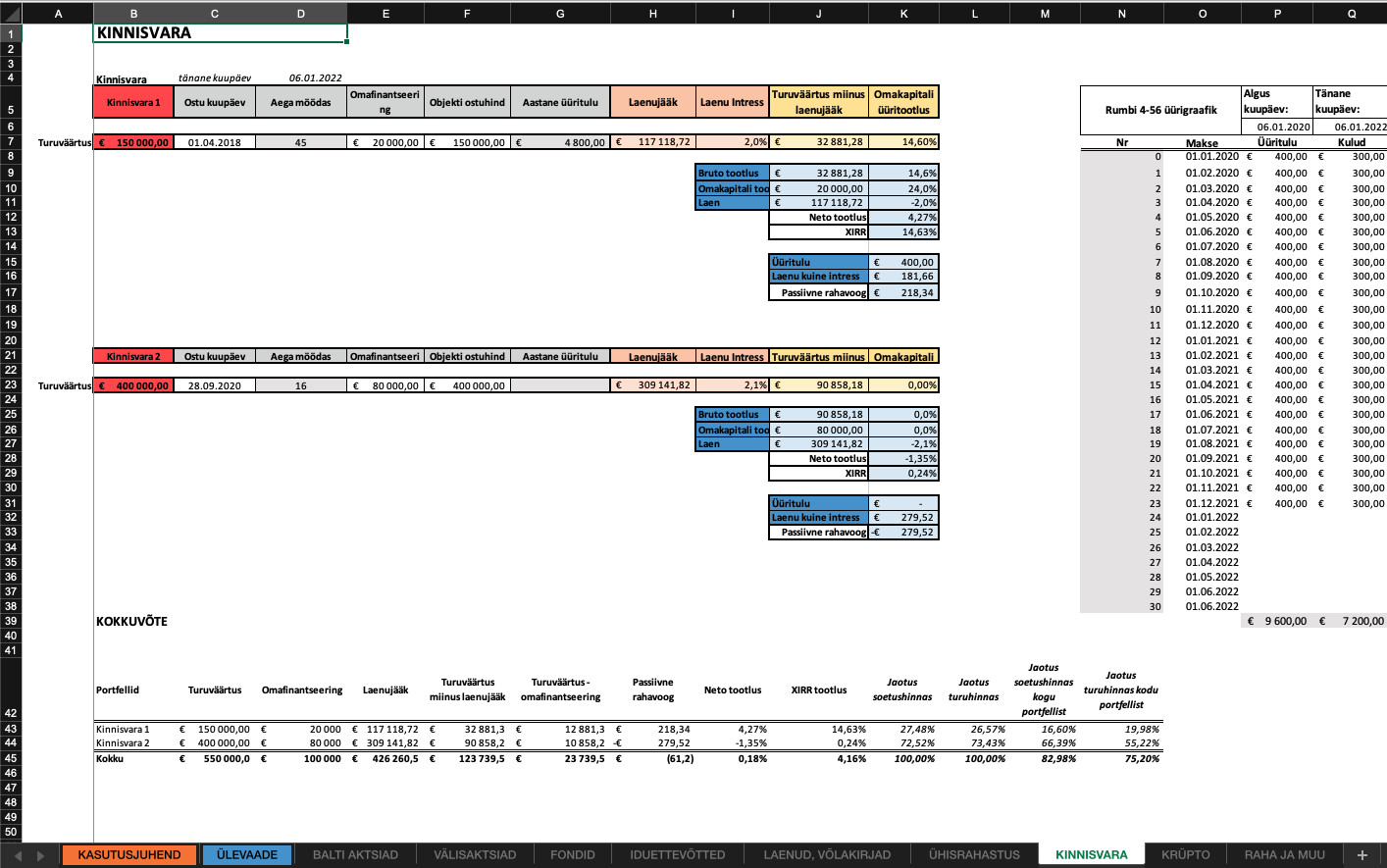
Task: Click the KINNISVARA title cell B1
Action: (x=220, y=33)
